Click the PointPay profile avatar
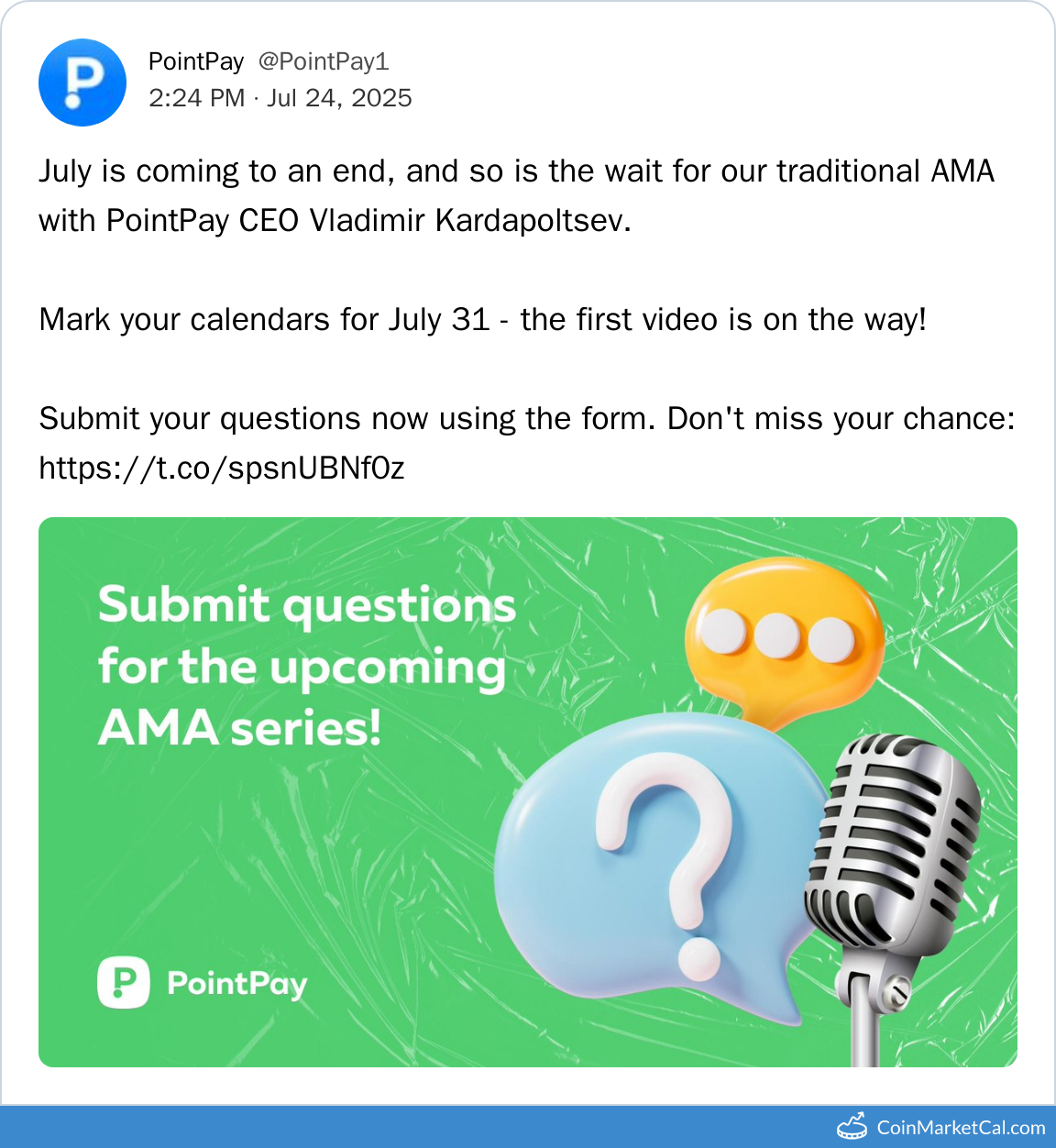This screenshot has width=1056, height=1148. point(82,83)
